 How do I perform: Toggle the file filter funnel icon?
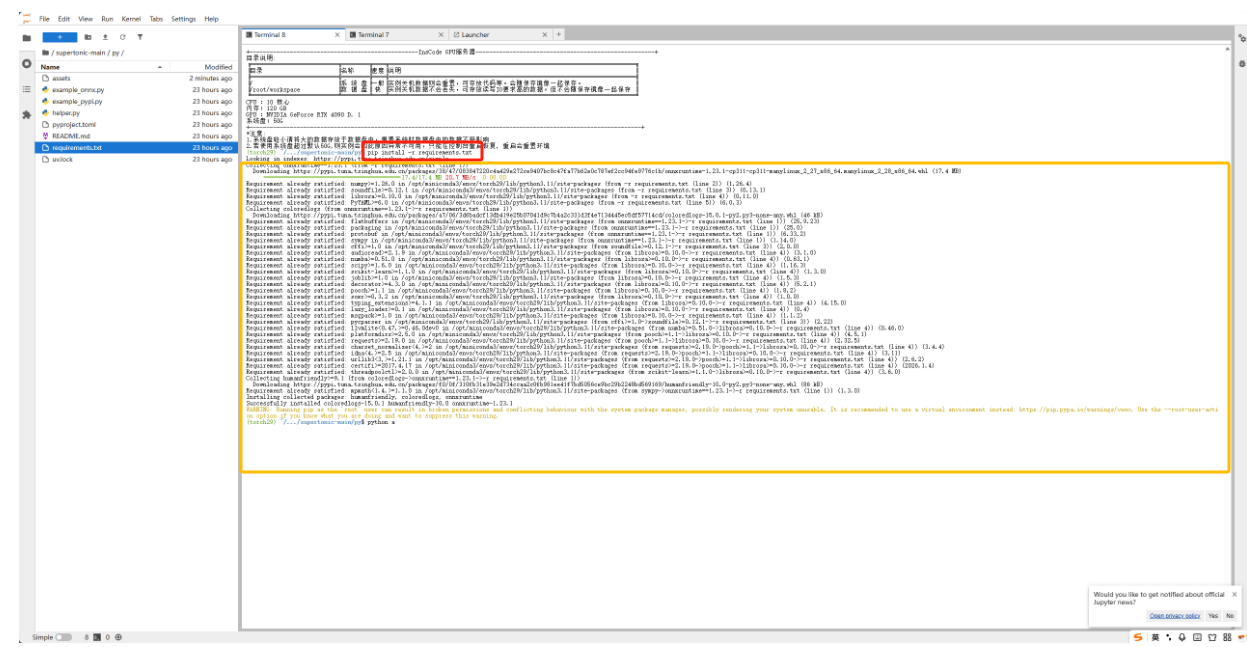(140, 37)
